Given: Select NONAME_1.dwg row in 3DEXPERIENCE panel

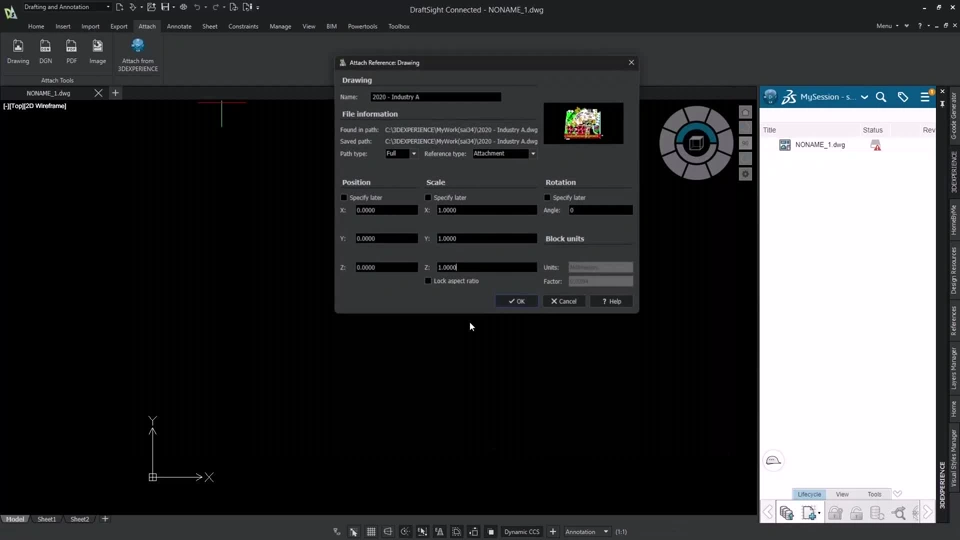Looking at the screenshot, I should point(848,145).
